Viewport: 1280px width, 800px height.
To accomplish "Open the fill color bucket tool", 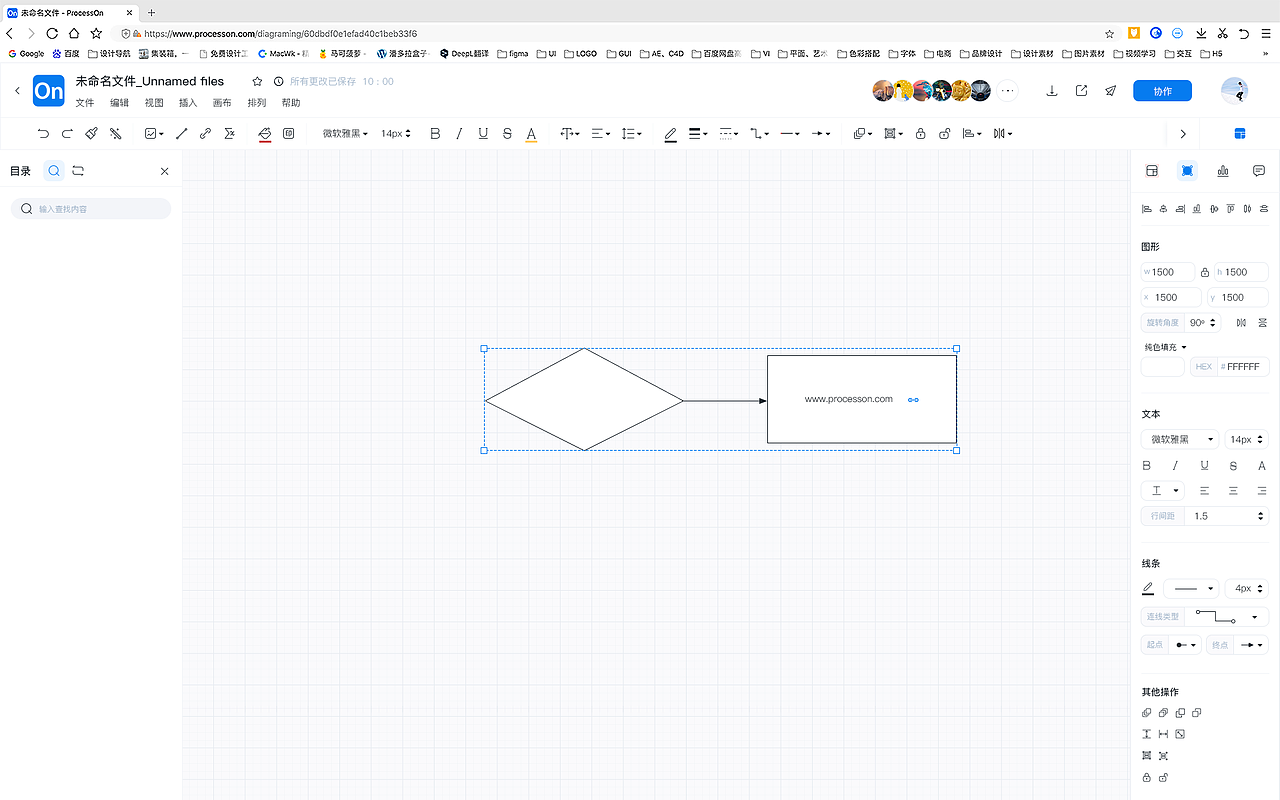I will click(x=265, y=134).
